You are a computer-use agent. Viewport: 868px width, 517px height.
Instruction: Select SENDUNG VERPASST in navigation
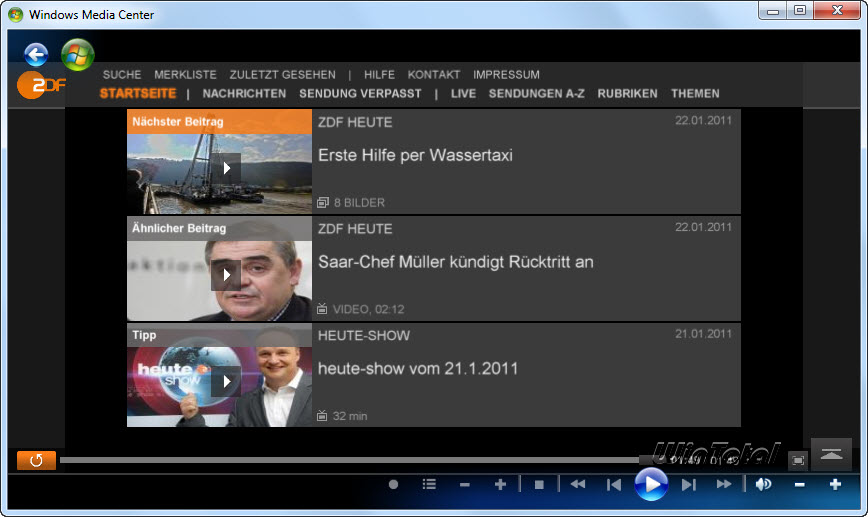360,94
